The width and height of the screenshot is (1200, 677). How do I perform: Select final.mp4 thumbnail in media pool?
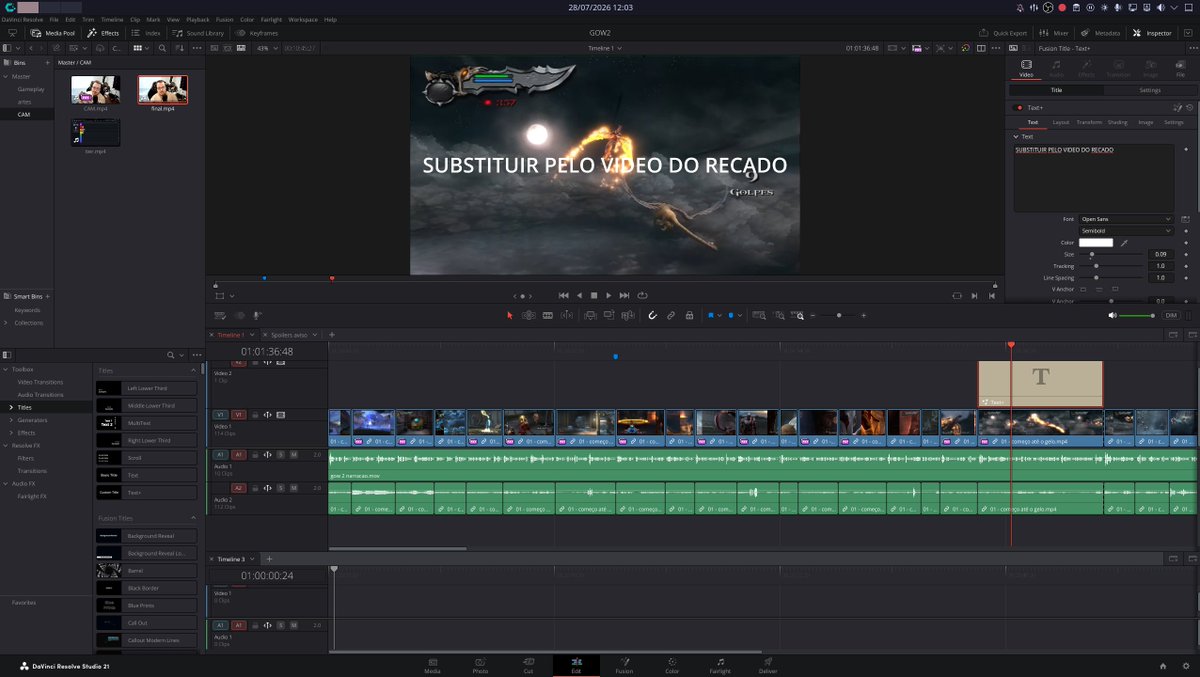[x=163, y=90]
